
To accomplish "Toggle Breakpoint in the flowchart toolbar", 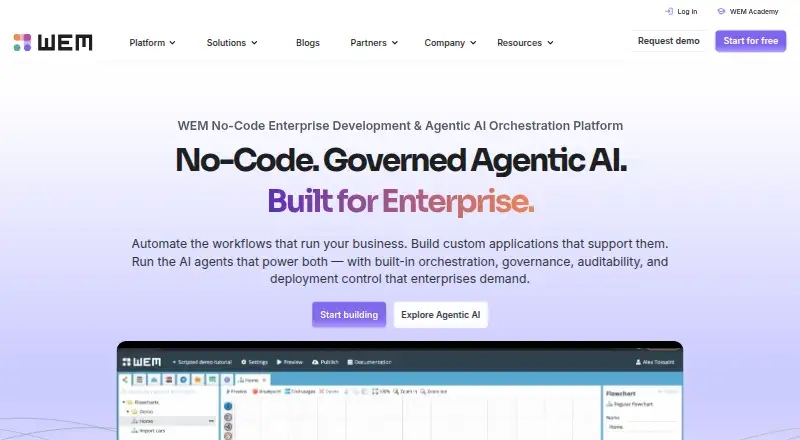I will click(x=266, y=392).
